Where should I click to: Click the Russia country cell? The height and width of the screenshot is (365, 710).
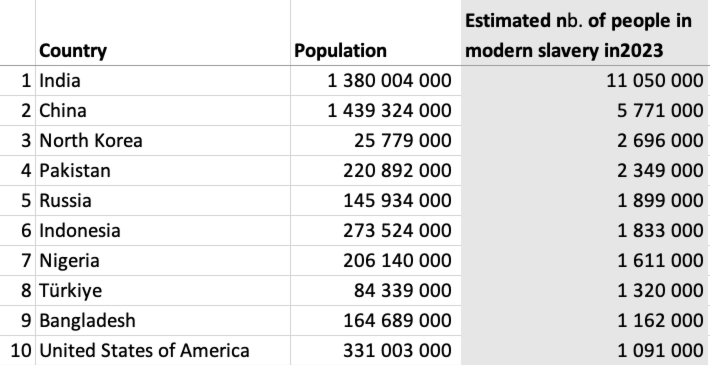coord(163,200)
